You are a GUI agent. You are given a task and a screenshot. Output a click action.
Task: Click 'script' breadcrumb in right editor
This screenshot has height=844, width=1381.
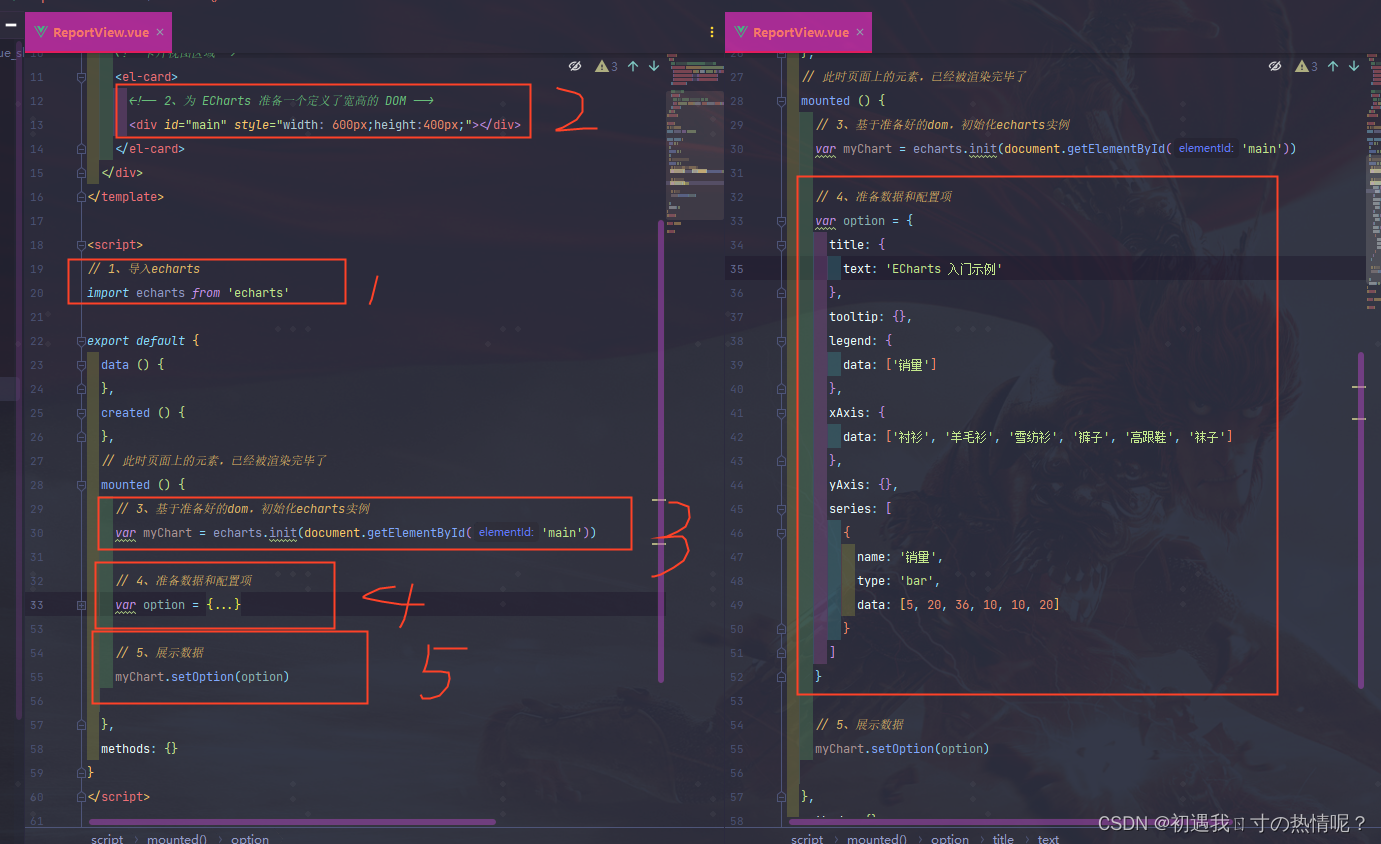[807, 838]
